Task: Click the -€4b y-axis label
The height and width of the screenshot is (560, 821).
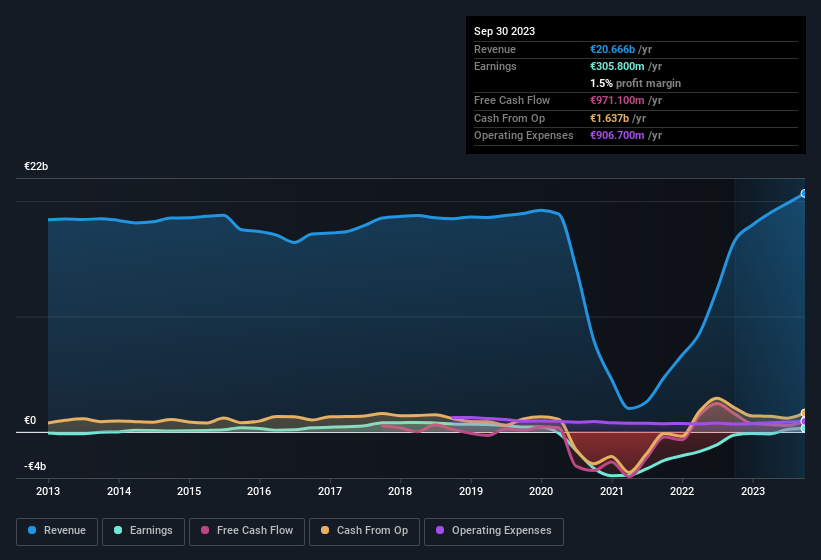Action: pyautogui.click(x=35, y=466)
